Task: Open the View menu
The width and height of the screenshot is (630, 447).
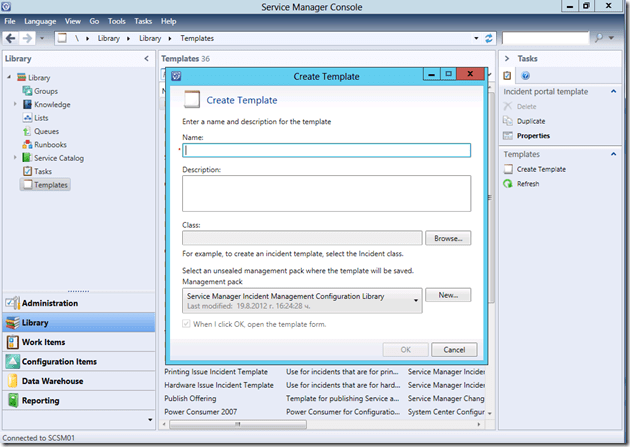Action: pos(73,21)
